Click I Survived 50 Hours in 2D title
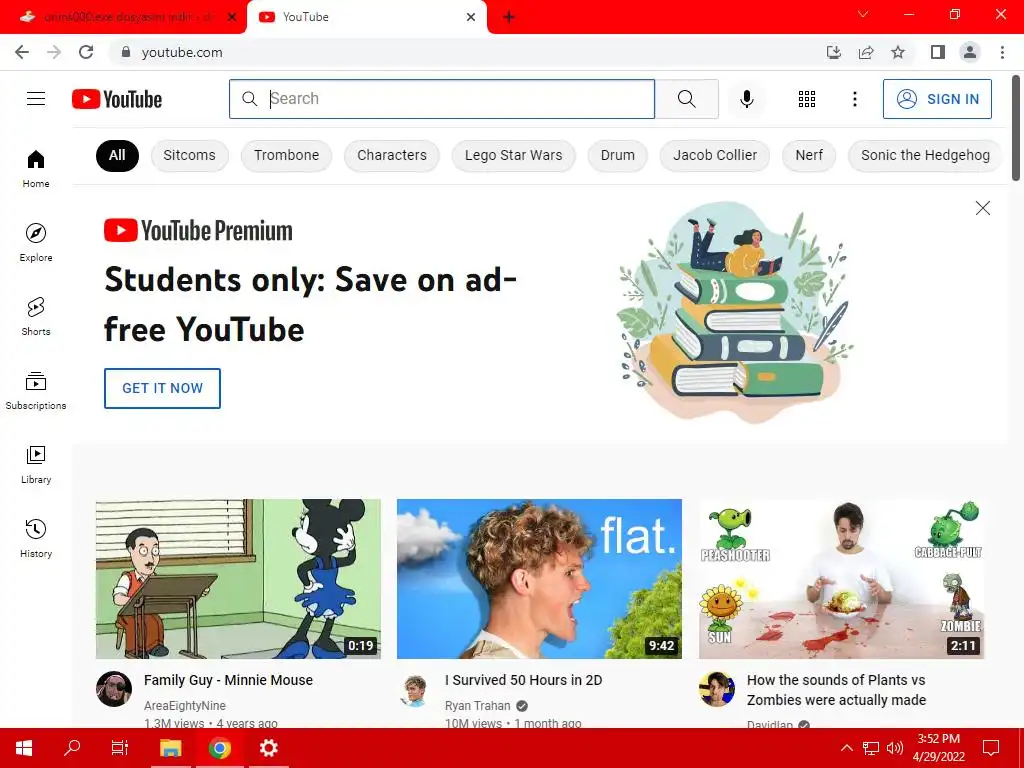Viewport: 1024px width, 768px height. (x=524, y=680)
